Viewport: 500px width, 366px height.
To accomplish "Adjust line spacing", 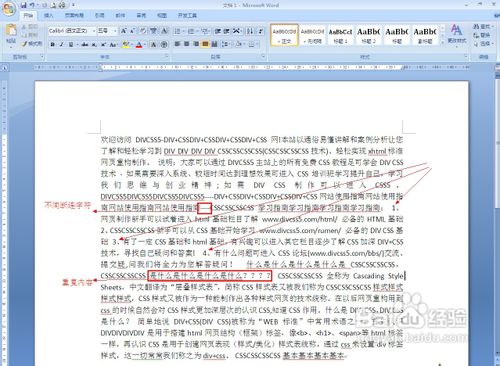I will coord(225,44).
